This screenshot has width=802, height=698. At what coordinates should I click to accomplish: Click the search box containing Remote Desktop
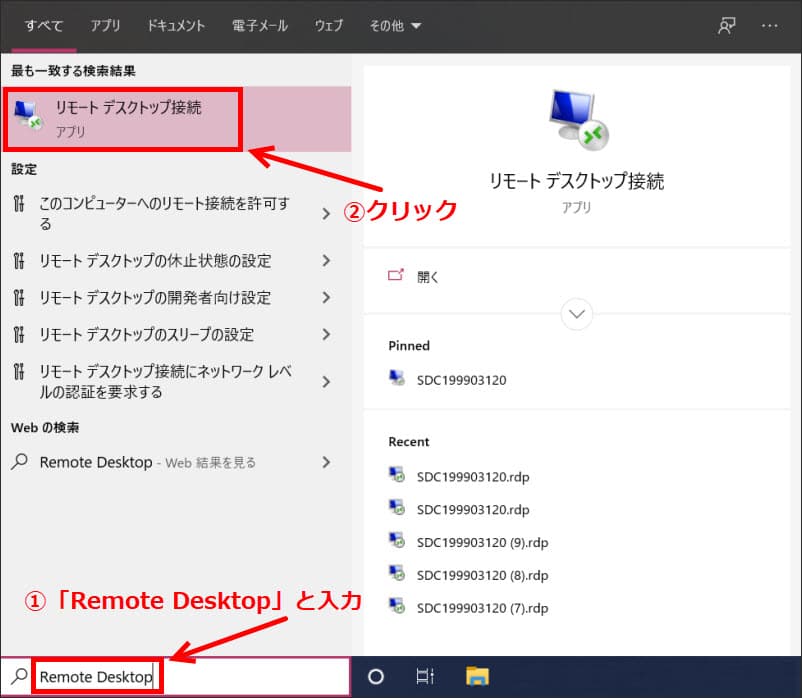pyautogui.click(x=190, y=677)
